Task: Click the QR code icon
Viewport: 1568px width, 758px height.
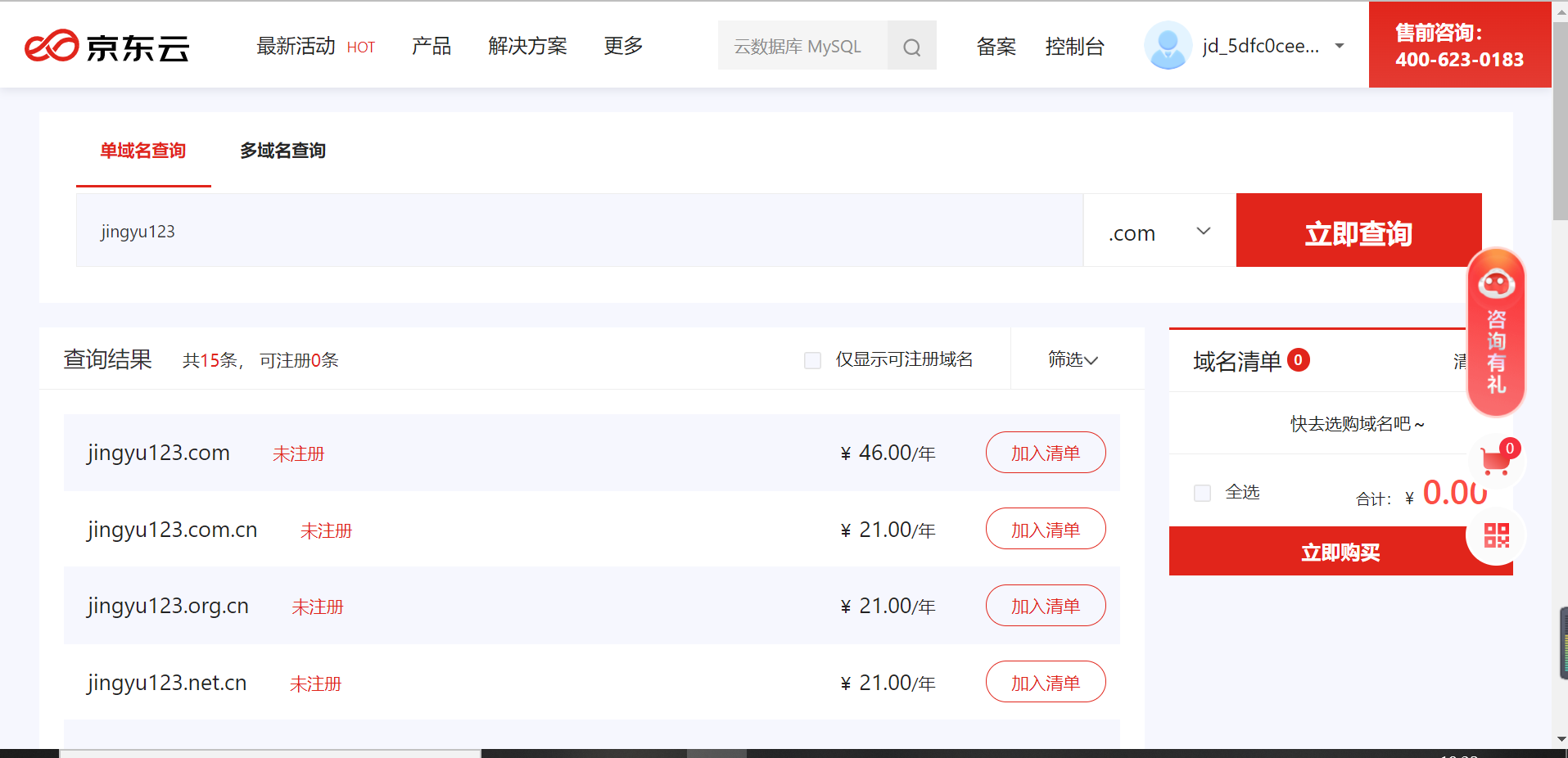Action: 1496,535
